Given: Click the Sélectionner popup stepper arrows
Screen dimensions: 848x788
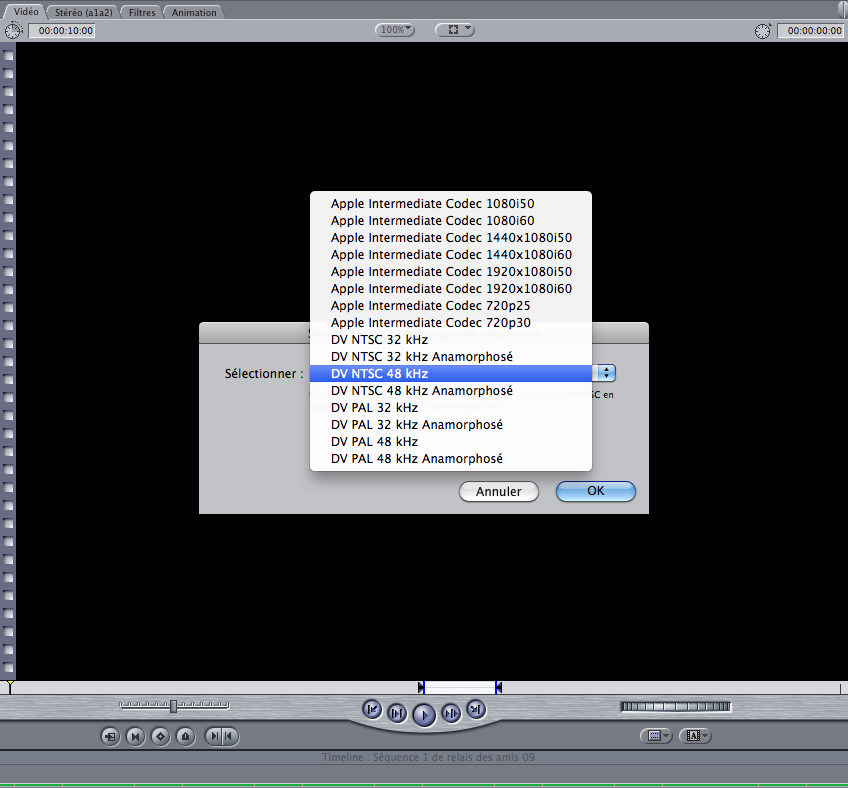Looking at the screenshot, I should [x=606, y=373].
